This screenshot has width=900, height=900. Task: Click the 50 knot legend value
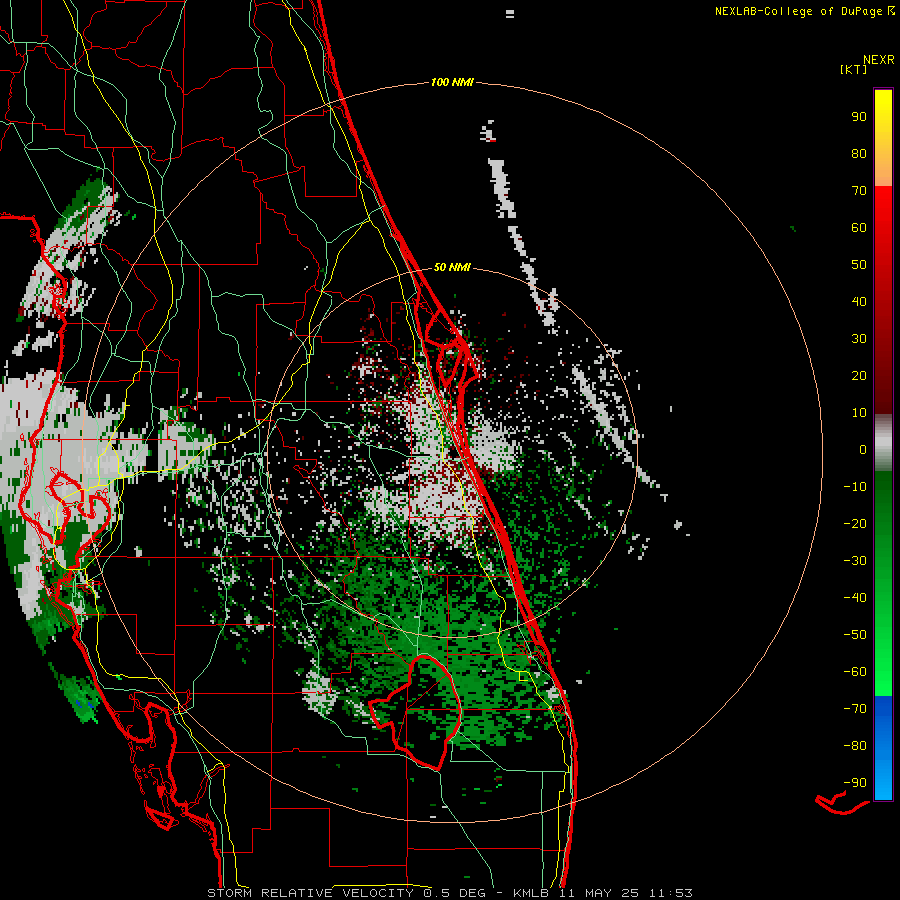(859, 265)
